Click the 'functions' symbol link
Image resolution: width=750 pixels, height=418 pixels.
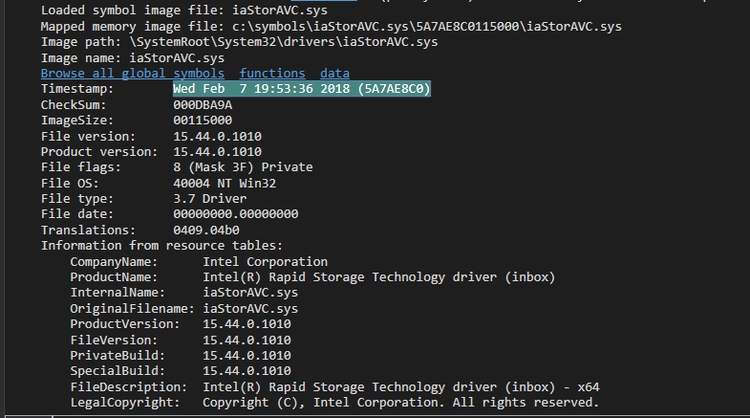(x=272, y=73)
